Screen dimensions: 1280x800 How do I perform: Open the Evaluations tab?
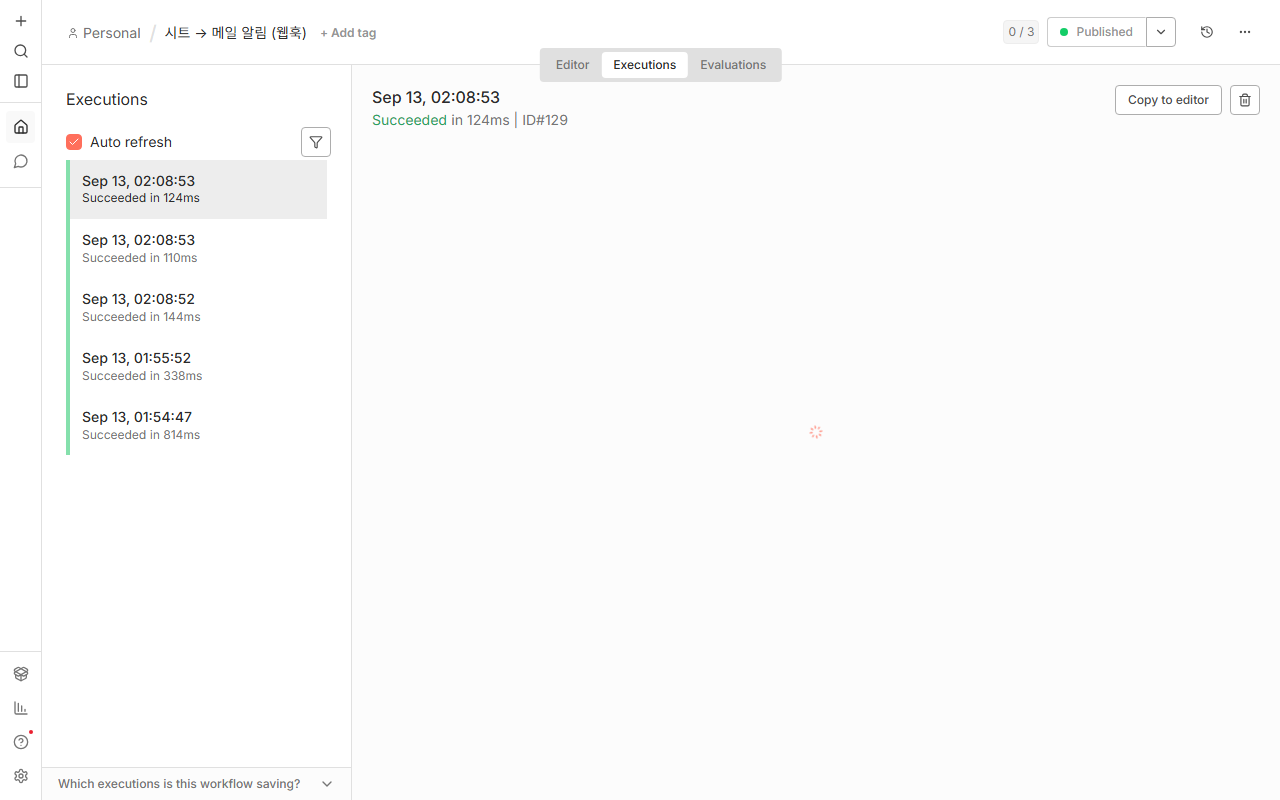pyautogui.click(x=733, y=65)
